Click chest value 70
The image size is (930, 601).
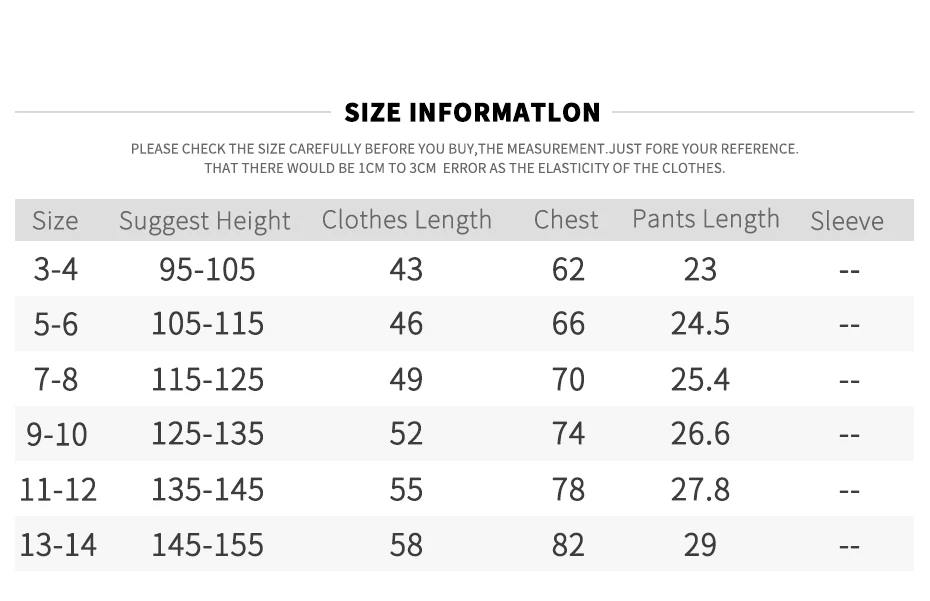[x=567, y=379]
